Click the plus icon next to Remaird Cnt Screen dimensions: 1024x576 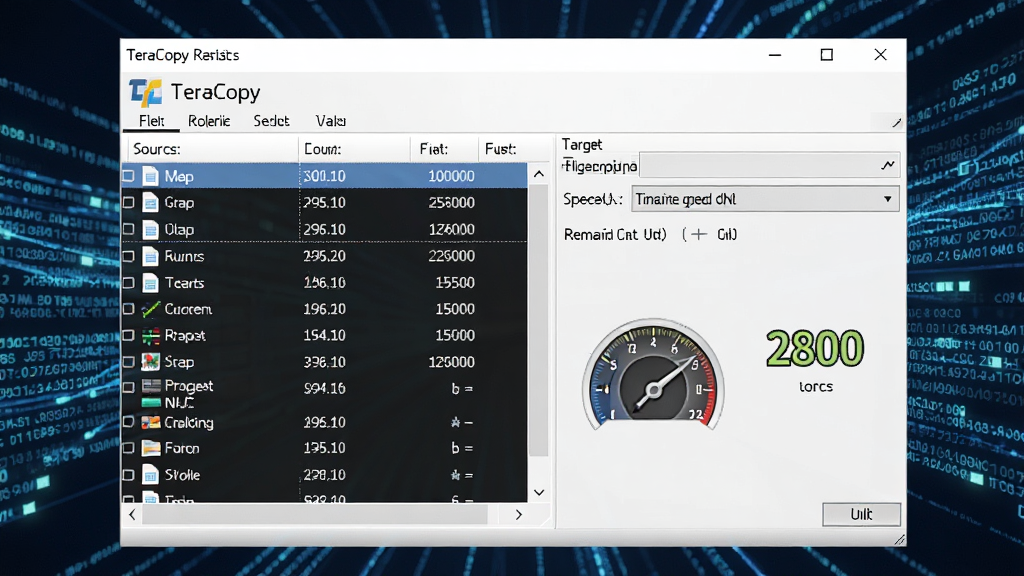(699, 234)
